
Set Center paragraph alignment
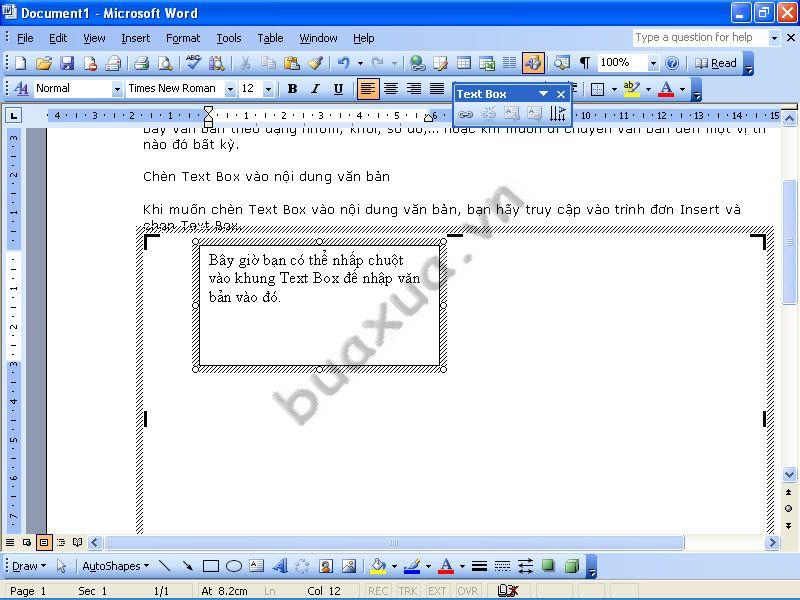[x=391, y=89]
